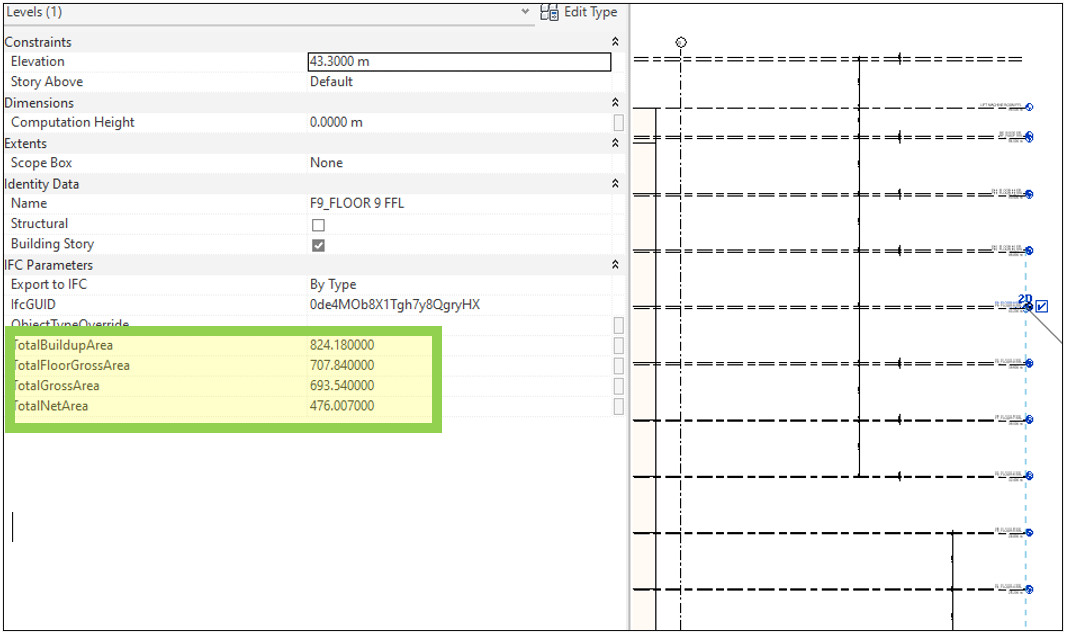Image resolution: width=1067 pixels, height=635 pixels.
Task: Click the circular grid bubble at top of elevation view
Action: (681, 41)
